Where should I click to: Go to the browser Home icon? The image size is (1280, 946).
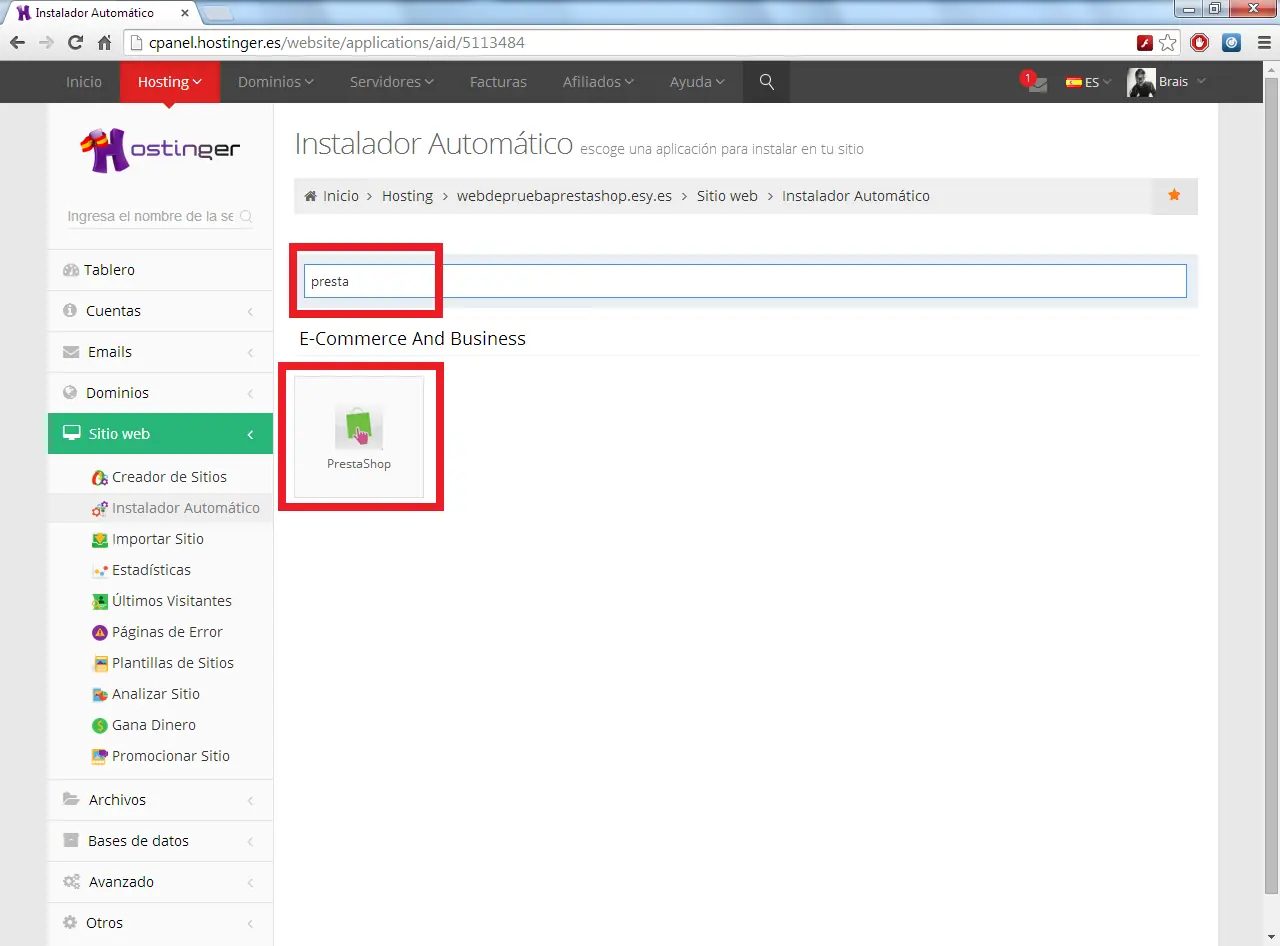104,43
